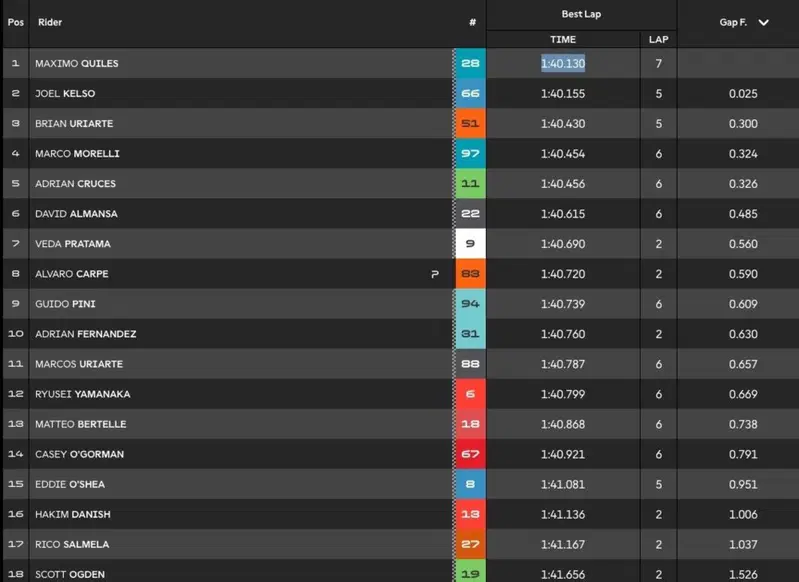Screen dimensions: 799x582
Task: Click the number sign column header
Action: coord(472,22)
